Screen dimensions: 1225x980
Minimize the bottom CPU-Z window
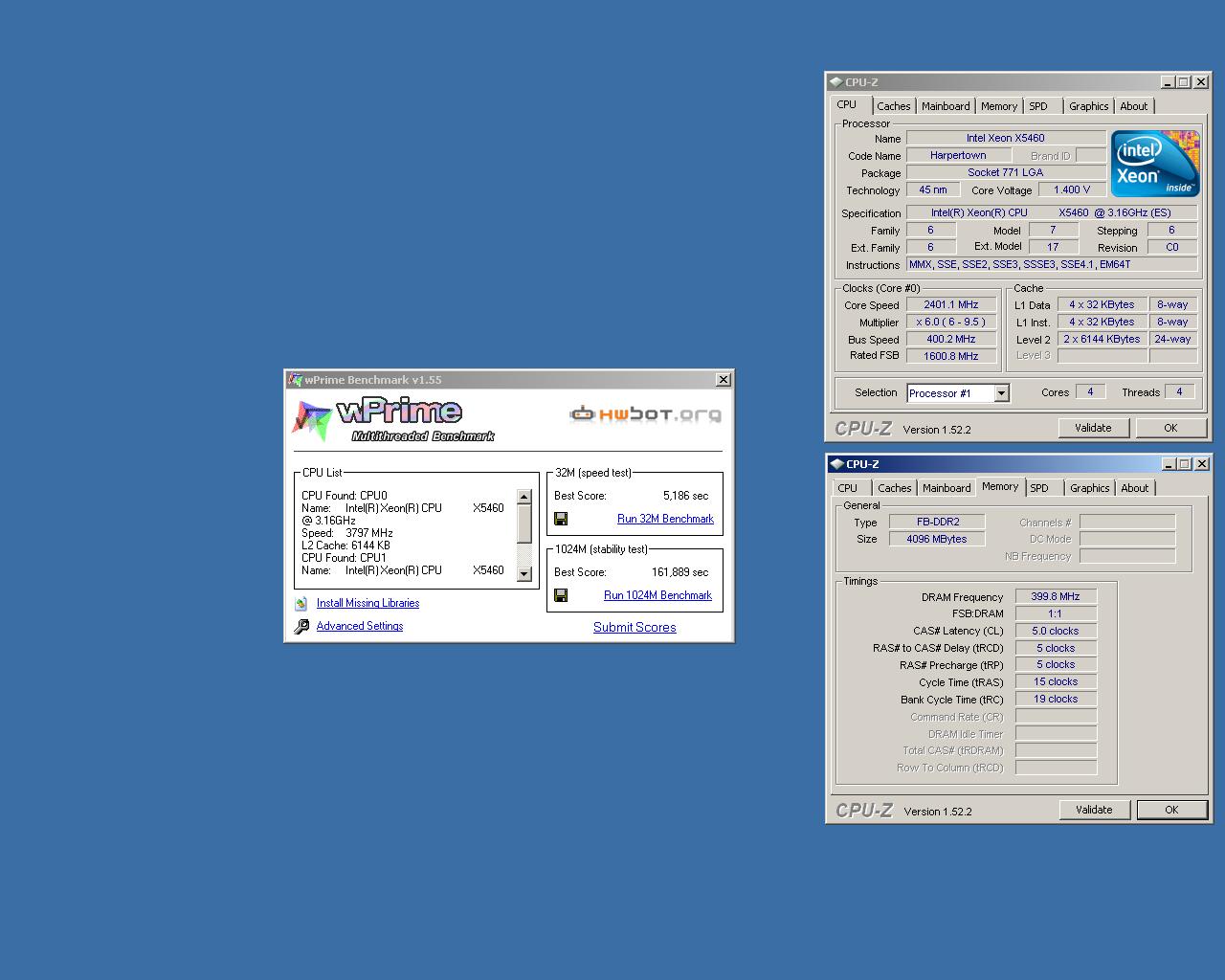click(x=1169, y=464)
